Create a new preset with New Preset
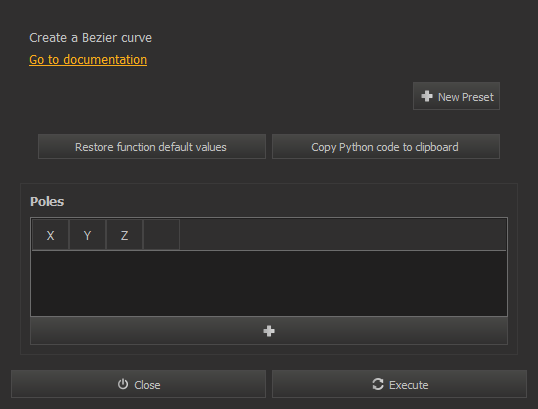Viewport: 538px width, 409px height. coord(456,96)
